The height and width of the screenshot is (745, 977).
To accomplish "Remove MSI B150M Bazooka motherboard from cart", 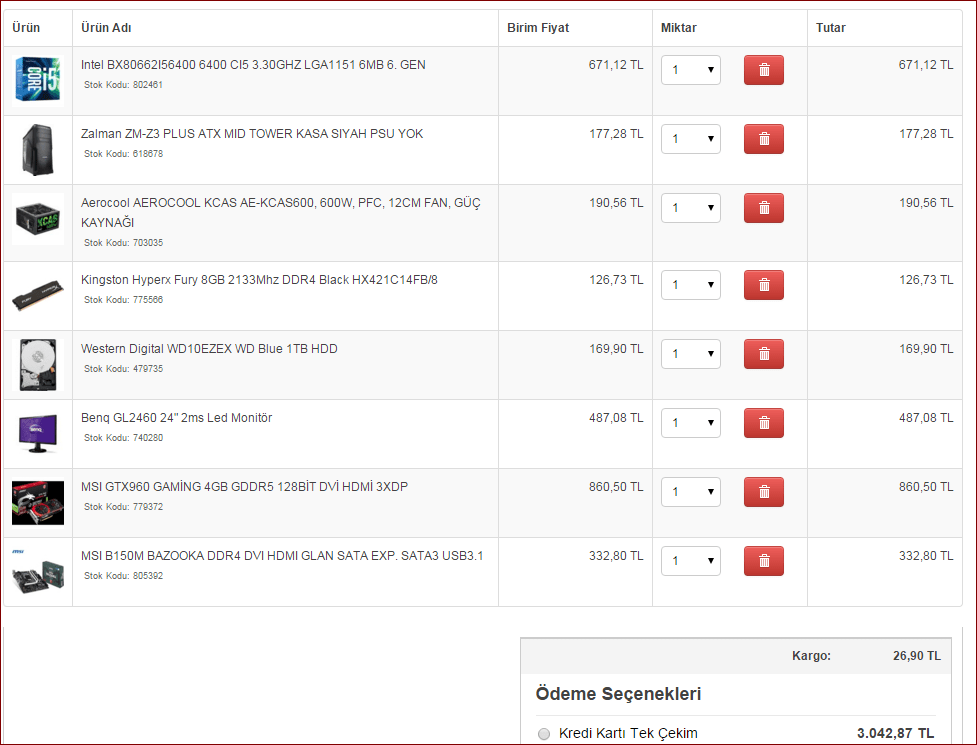I will [x=763, y=561].
